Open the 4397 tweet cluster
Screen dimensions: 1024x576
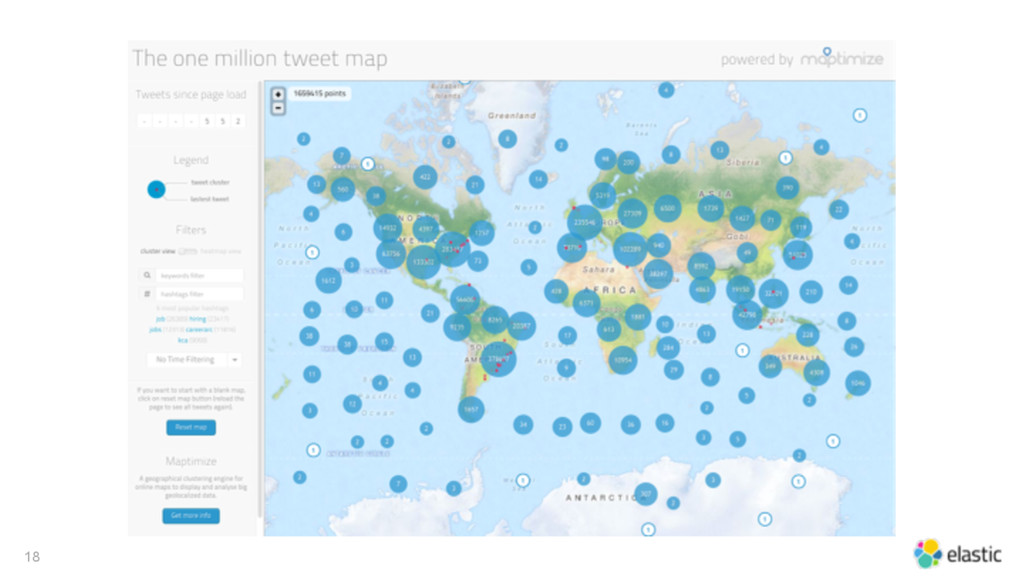point(426,229)
